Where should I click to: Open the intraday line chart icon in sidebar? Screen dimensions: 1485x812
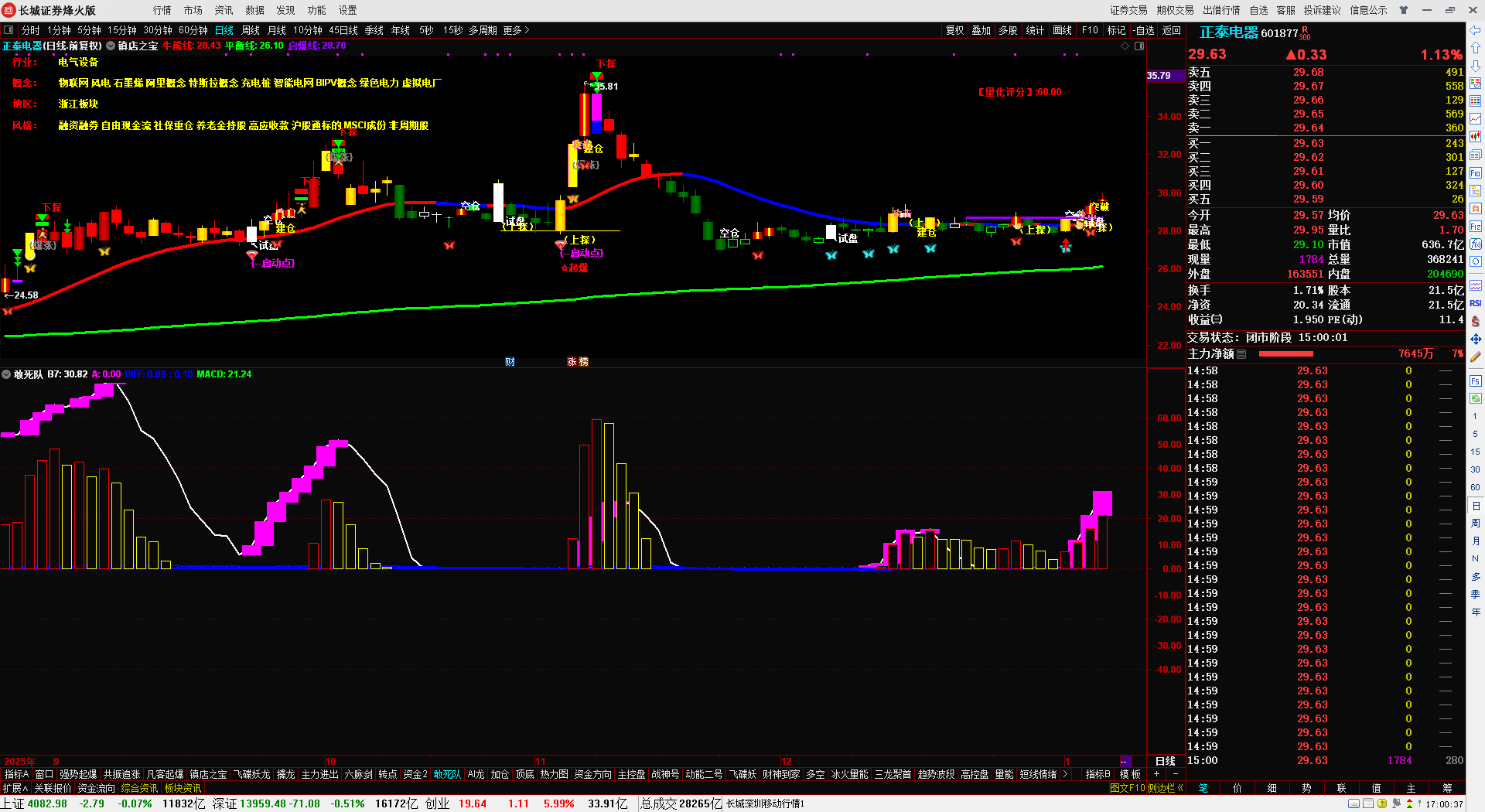(x=1476, y=119)
